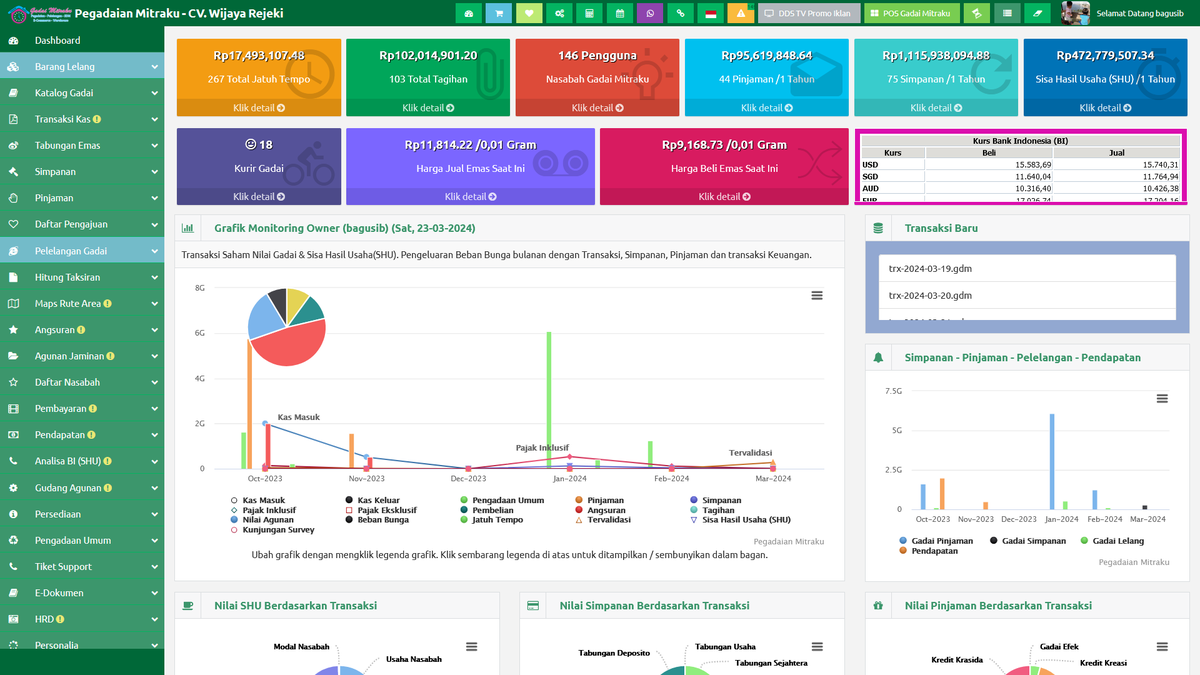1200x675 pixels.
Task: Expand Katalog Gadai sidebar chevron
Action: [155, 93]
